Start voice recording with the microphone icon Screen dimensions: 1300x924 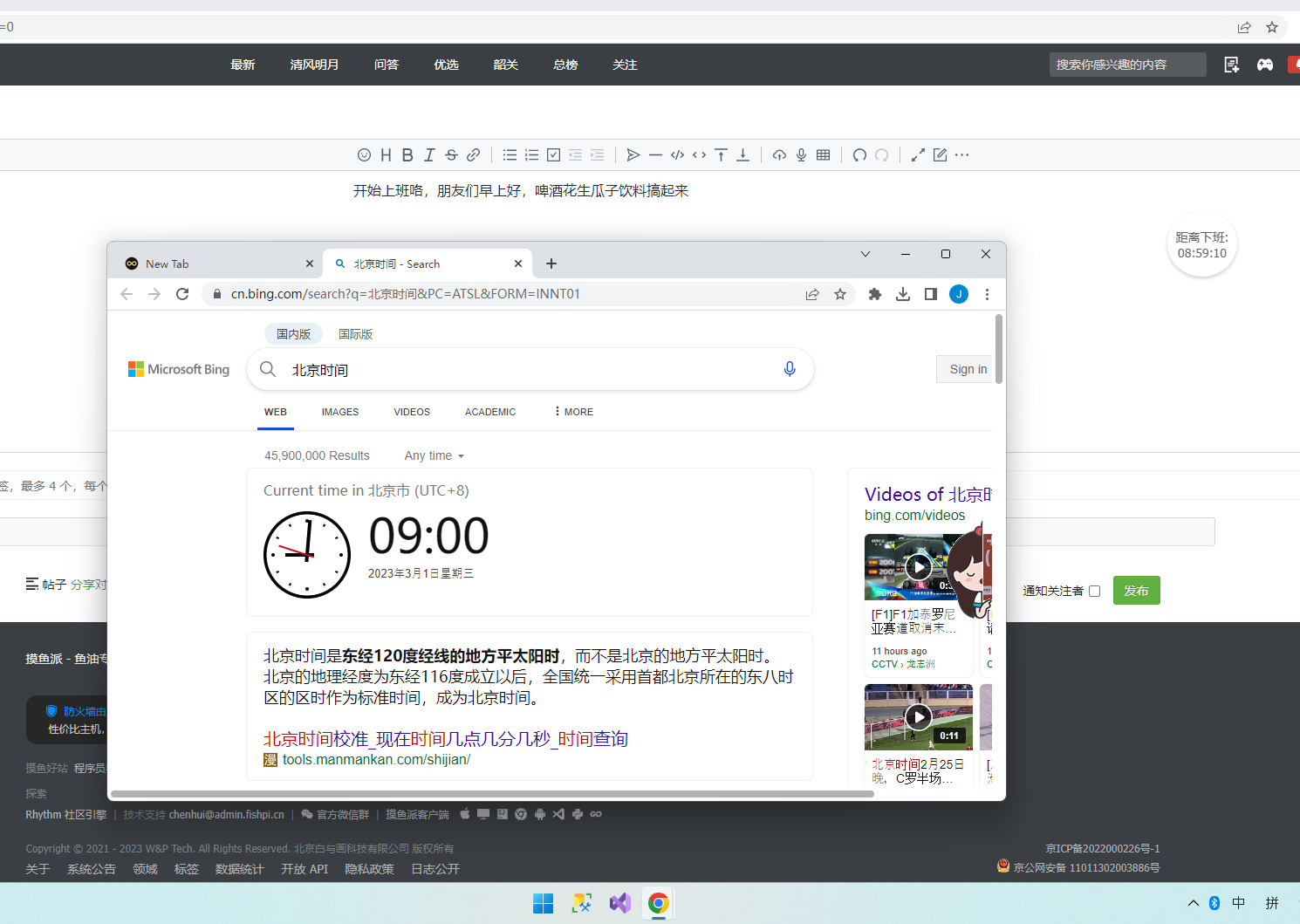pyautogui.click(x=801, y=155)
